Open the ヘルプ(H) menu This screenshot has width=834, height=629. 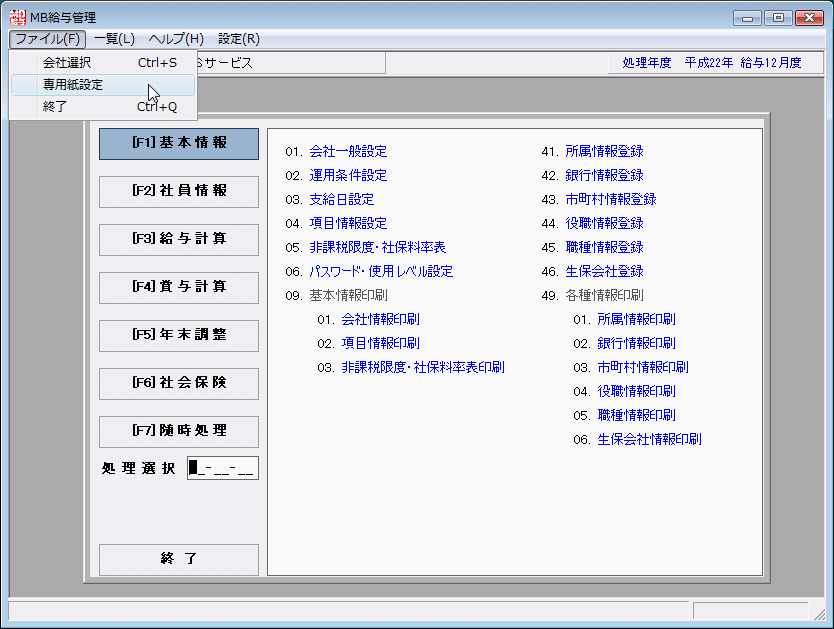point(176,39)
